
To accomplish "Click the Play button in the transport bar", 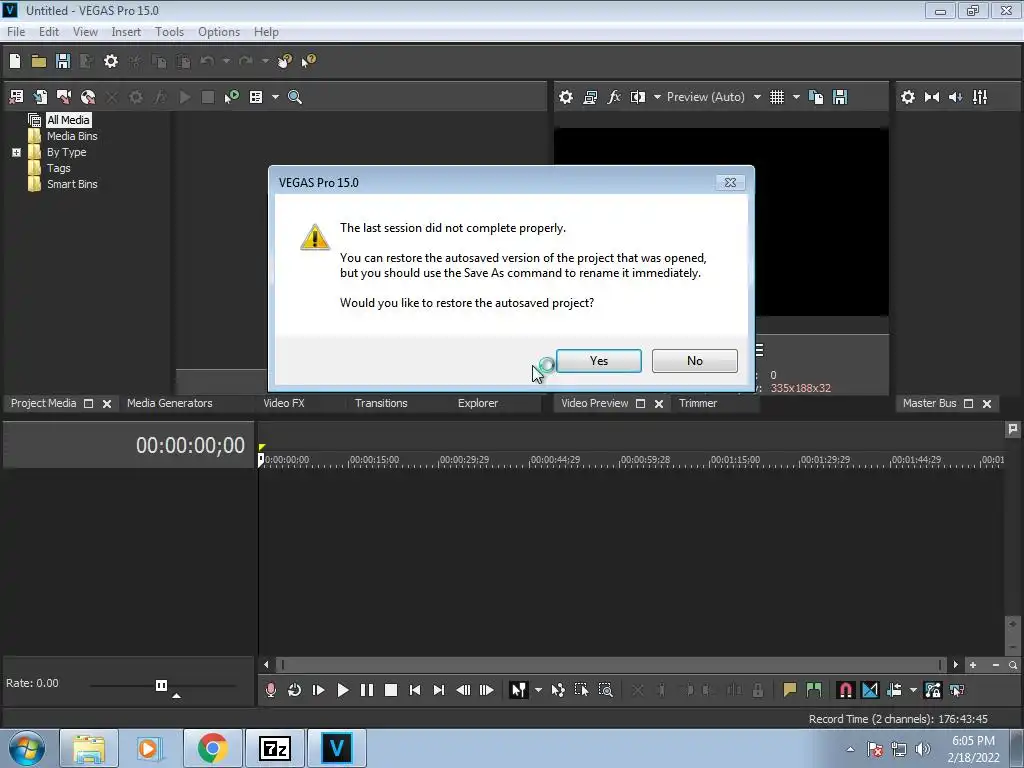I will (x=342, y=690).
